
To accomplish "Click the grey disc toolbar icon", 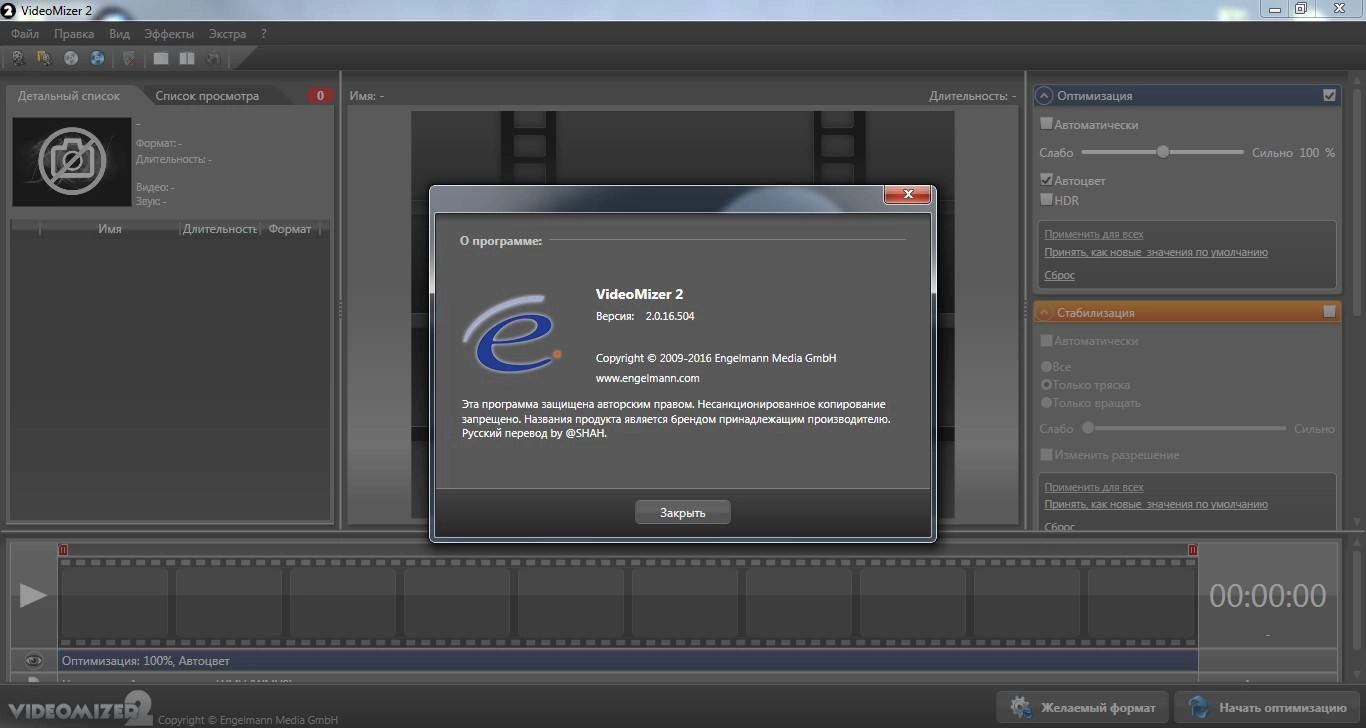I will tap(71, 58).
